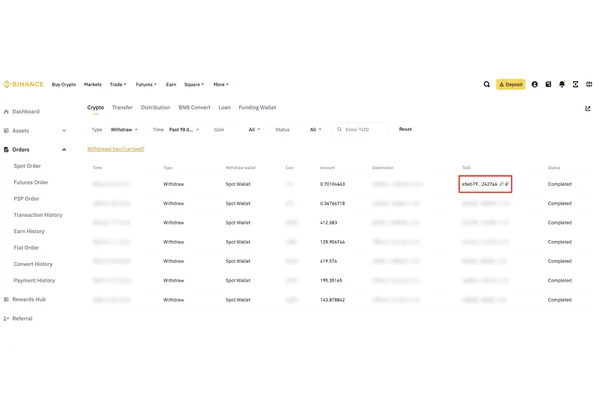This screenshot has width=600, height=400.
Task: Click the yellow Deposit button
Action: (510, 84)
